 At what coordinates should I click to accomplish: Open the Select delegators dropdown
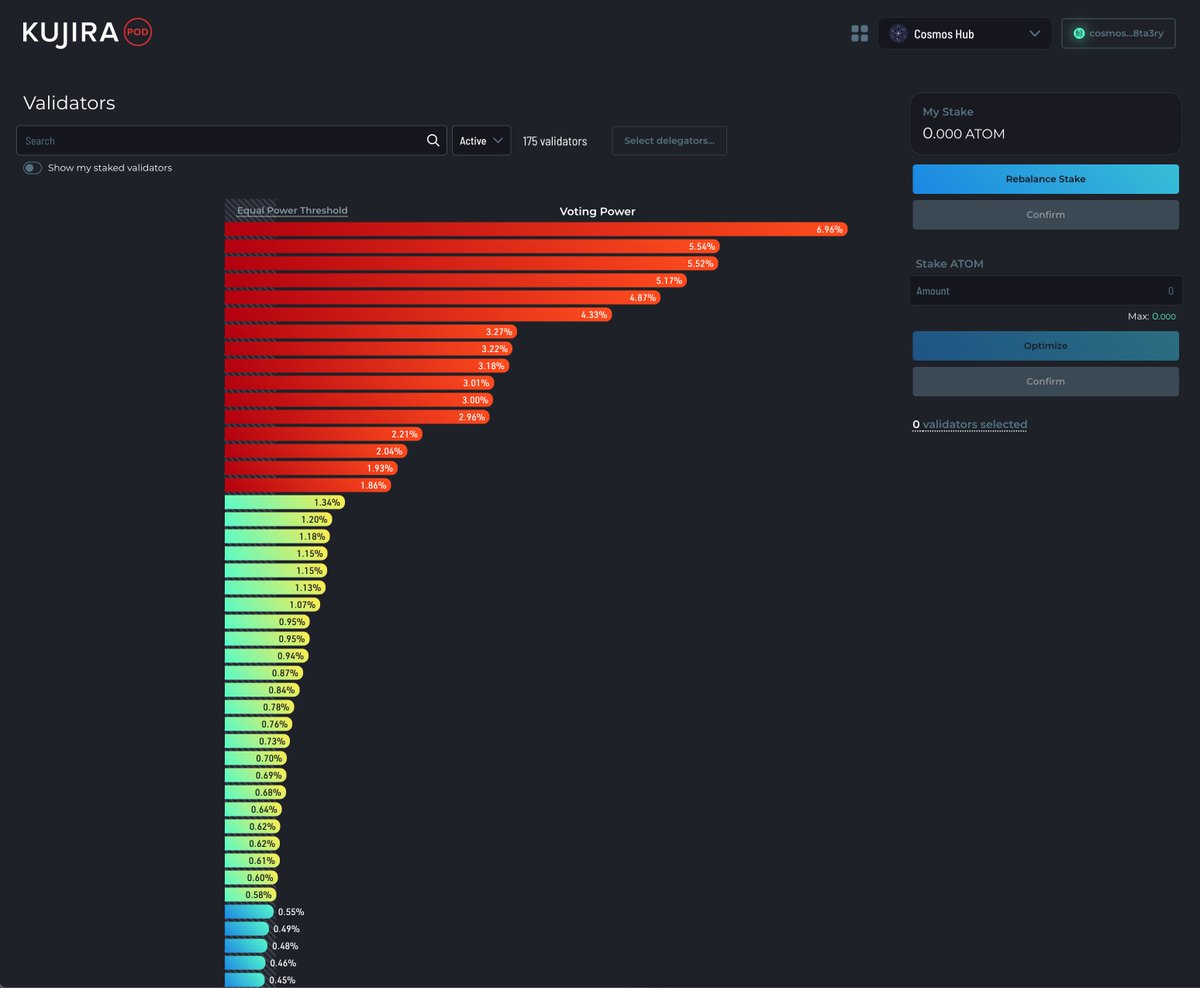pos(668,140)
